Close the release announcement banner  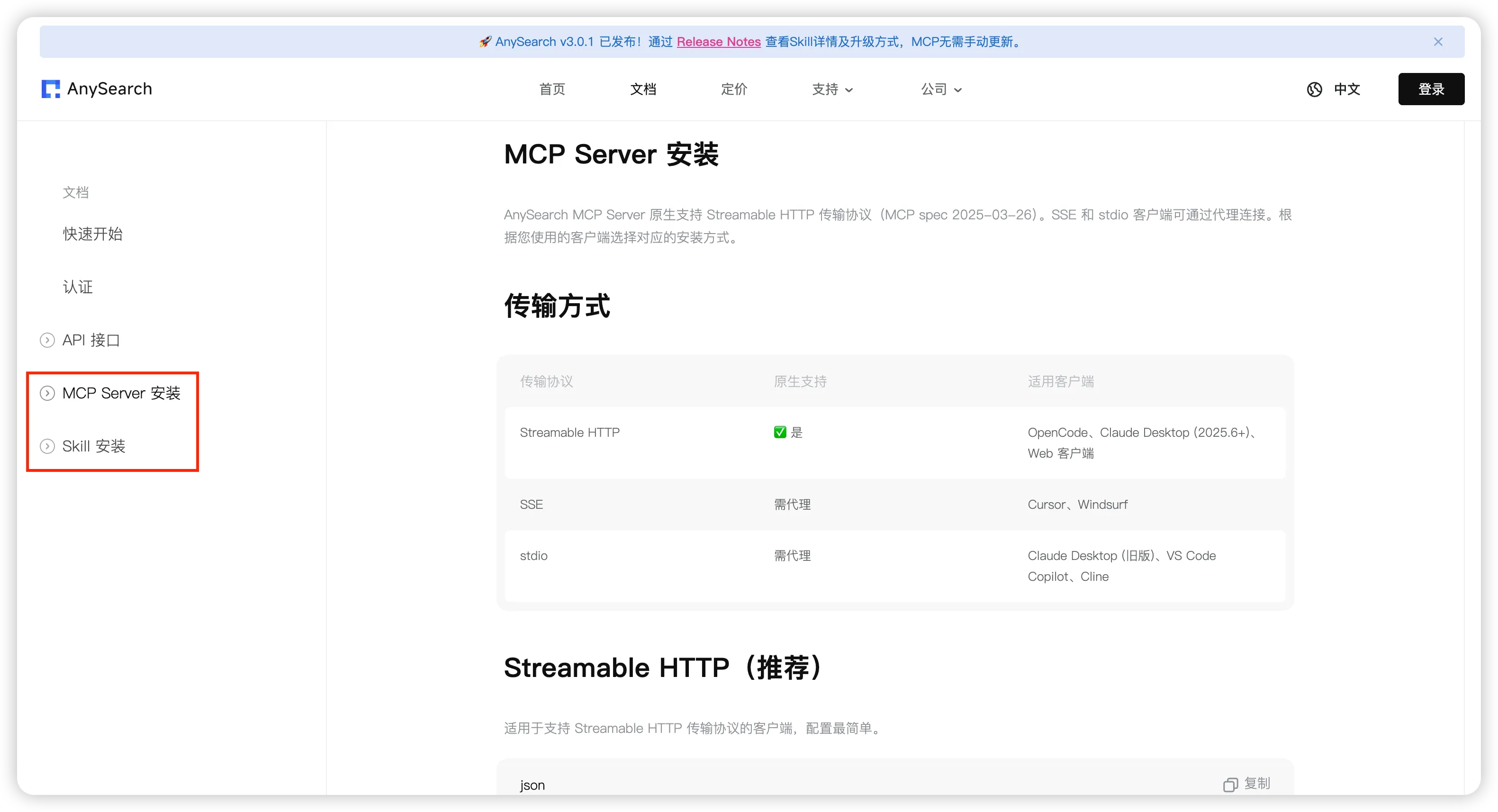[1437, 42]
